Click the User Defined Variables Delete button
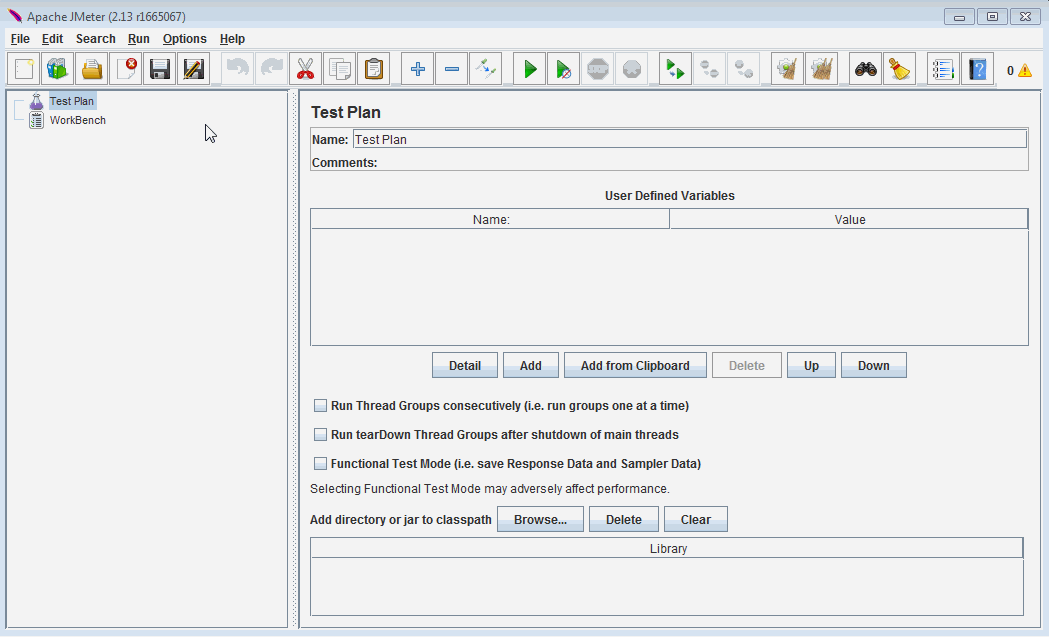The width and height of the screenshot is (1049, 637). (x=747, y=365)
